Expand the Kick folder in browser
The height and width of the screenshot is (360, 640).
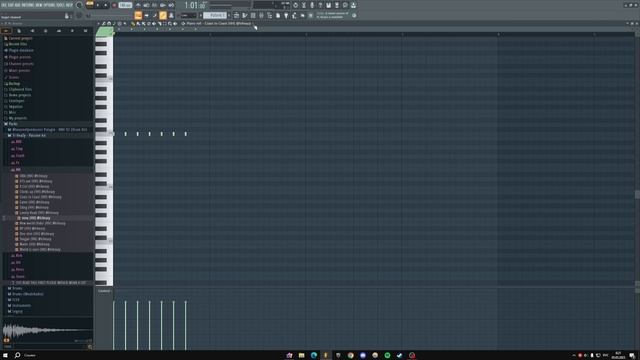(x=19, y=256)
